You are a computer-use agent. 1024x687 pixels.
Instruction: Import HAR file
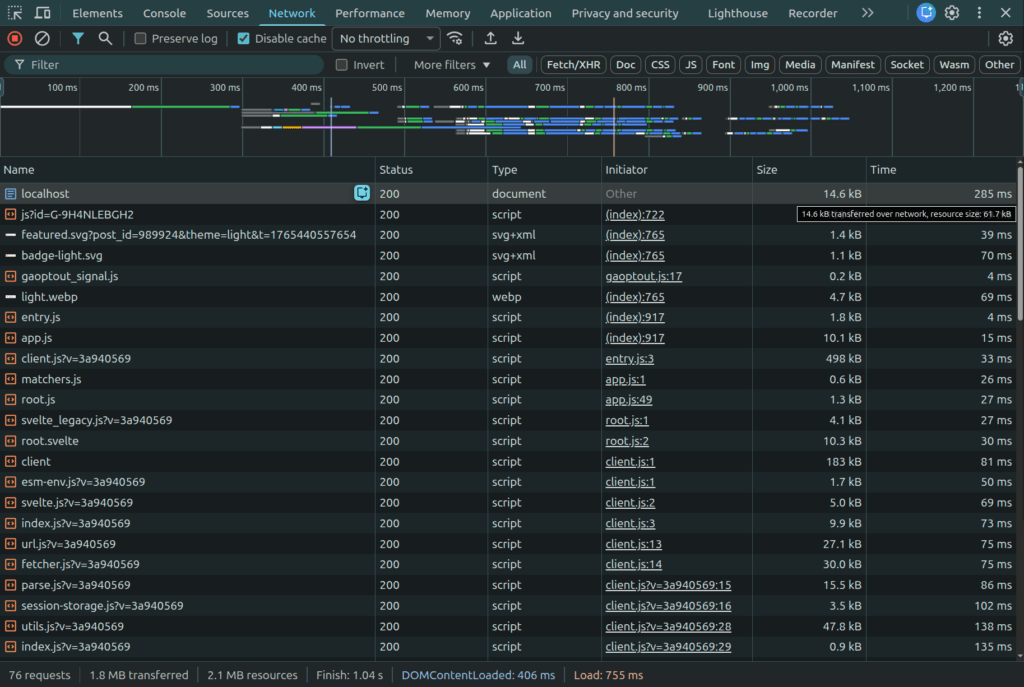[x=490, y=38]
